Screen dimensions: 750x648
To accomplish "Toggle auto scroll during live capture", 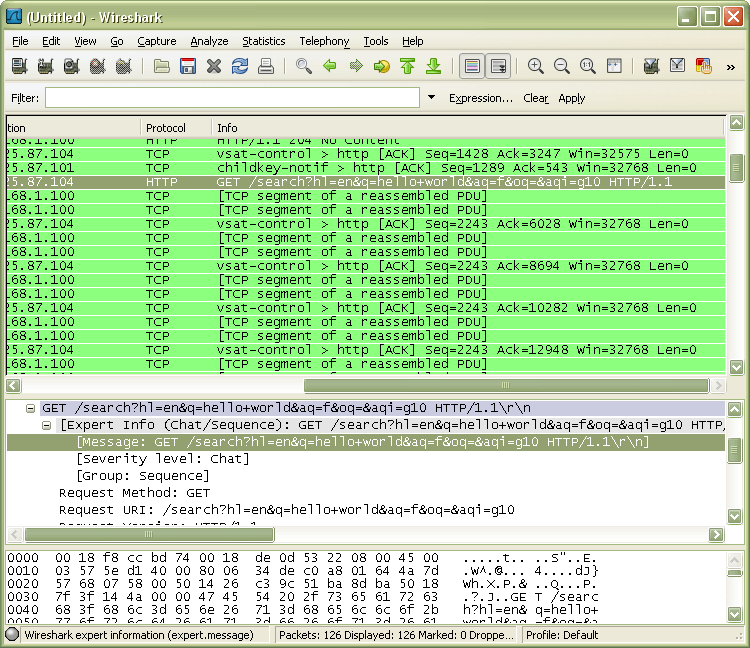I will 498,66.
